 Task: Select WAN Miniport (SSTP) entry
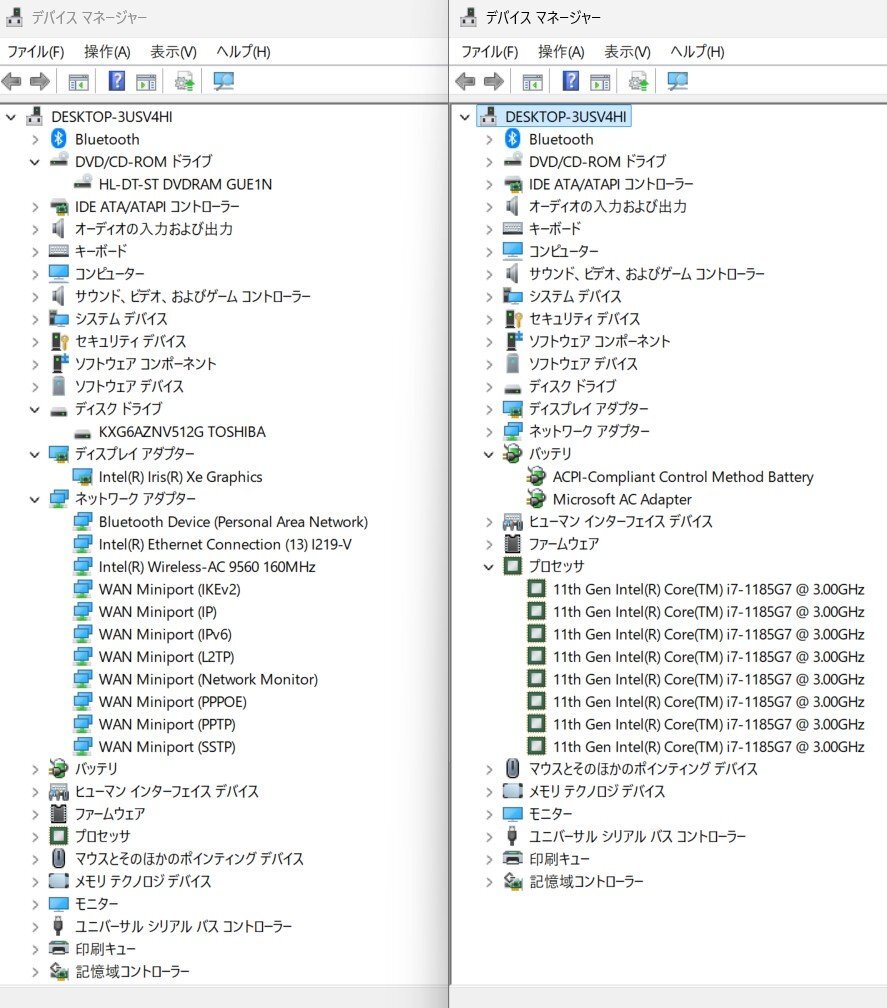pyautogui.click(x=167, y=747)
